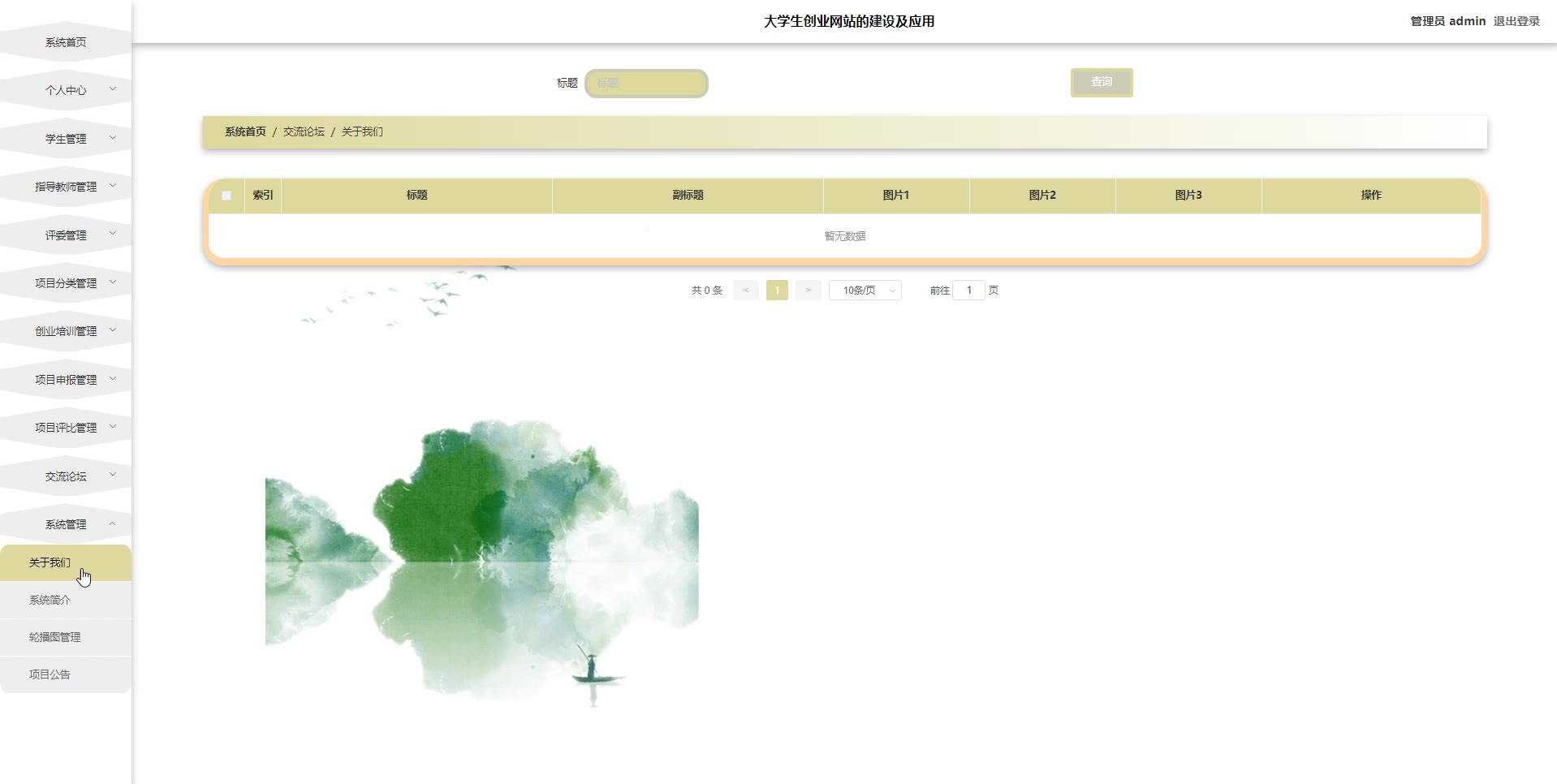Click the 图片3 column header

1188,195
